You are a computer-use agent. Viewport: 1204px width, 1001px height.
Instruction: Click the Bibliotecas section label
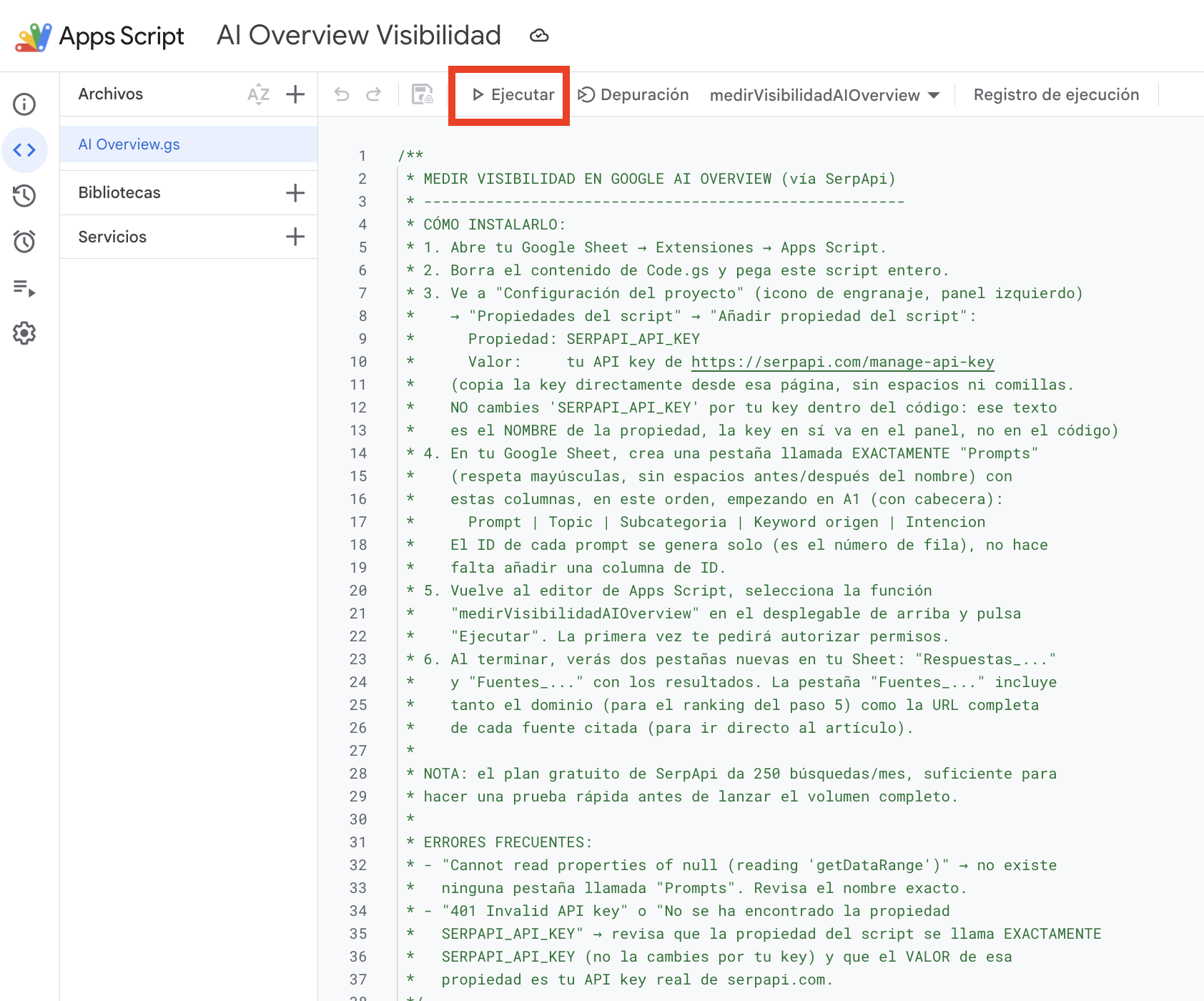(119, 192)
